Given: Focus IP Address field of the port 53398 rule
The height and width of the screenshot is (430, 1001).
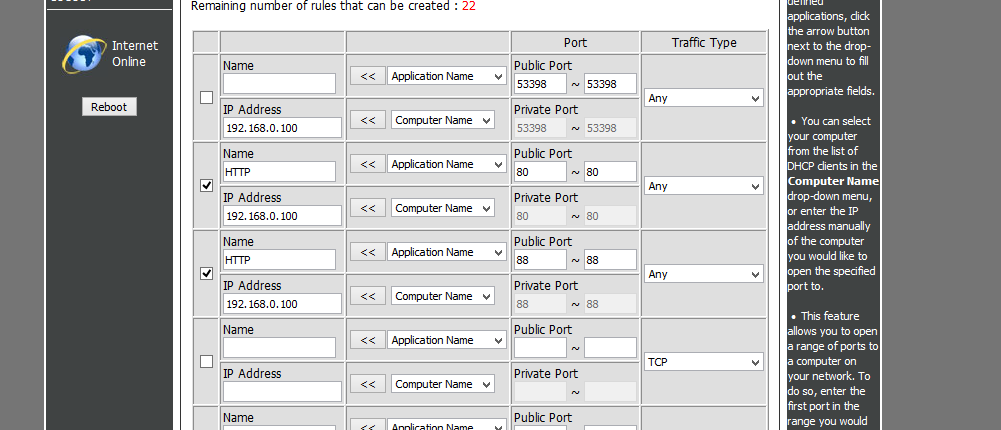Looking at the screenshot, I should (282, 128).
